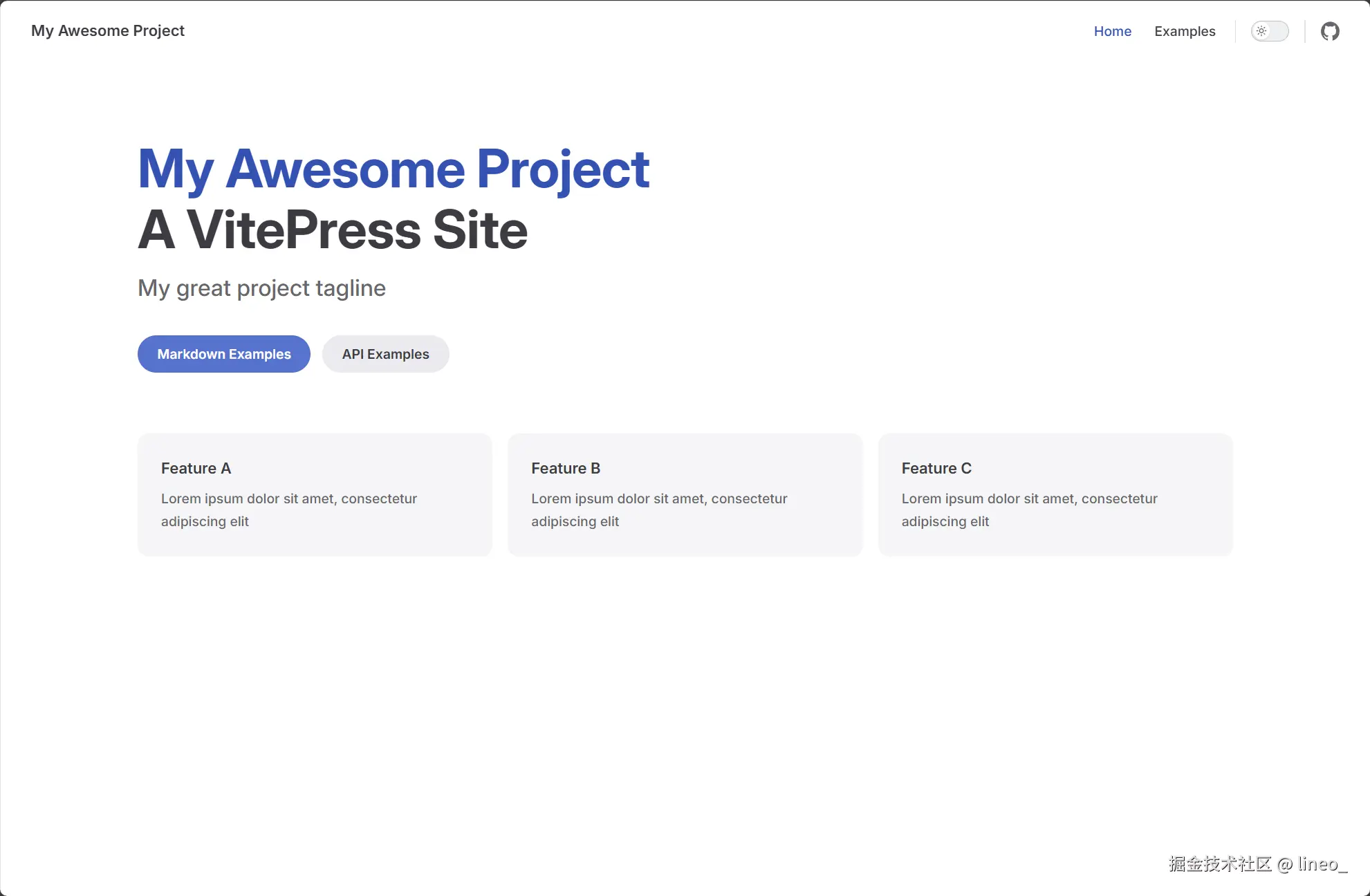Open the GitHub repository icon link

point(1329,31)
